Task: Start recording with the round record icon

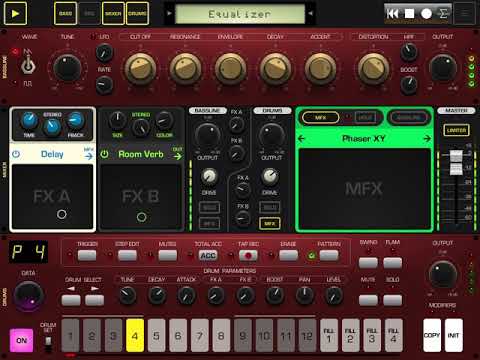Action: (x=426, y=14)
